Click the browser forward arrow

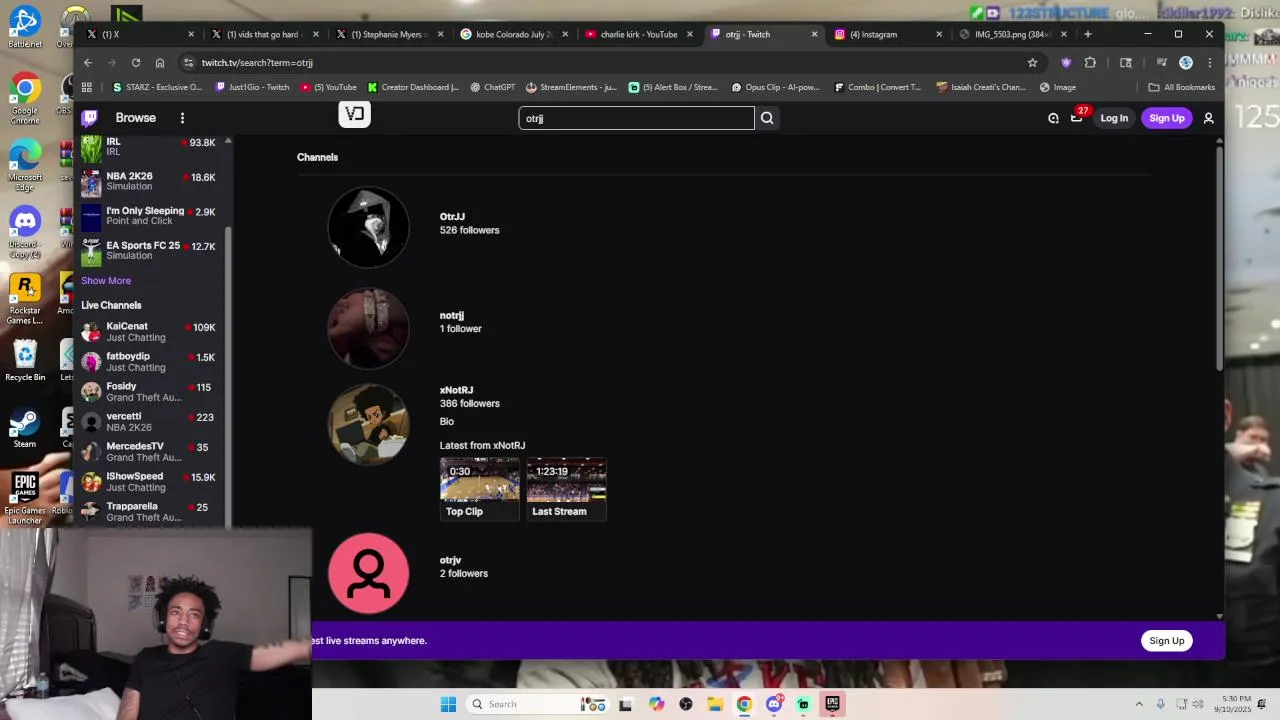[x=112, y=62]
